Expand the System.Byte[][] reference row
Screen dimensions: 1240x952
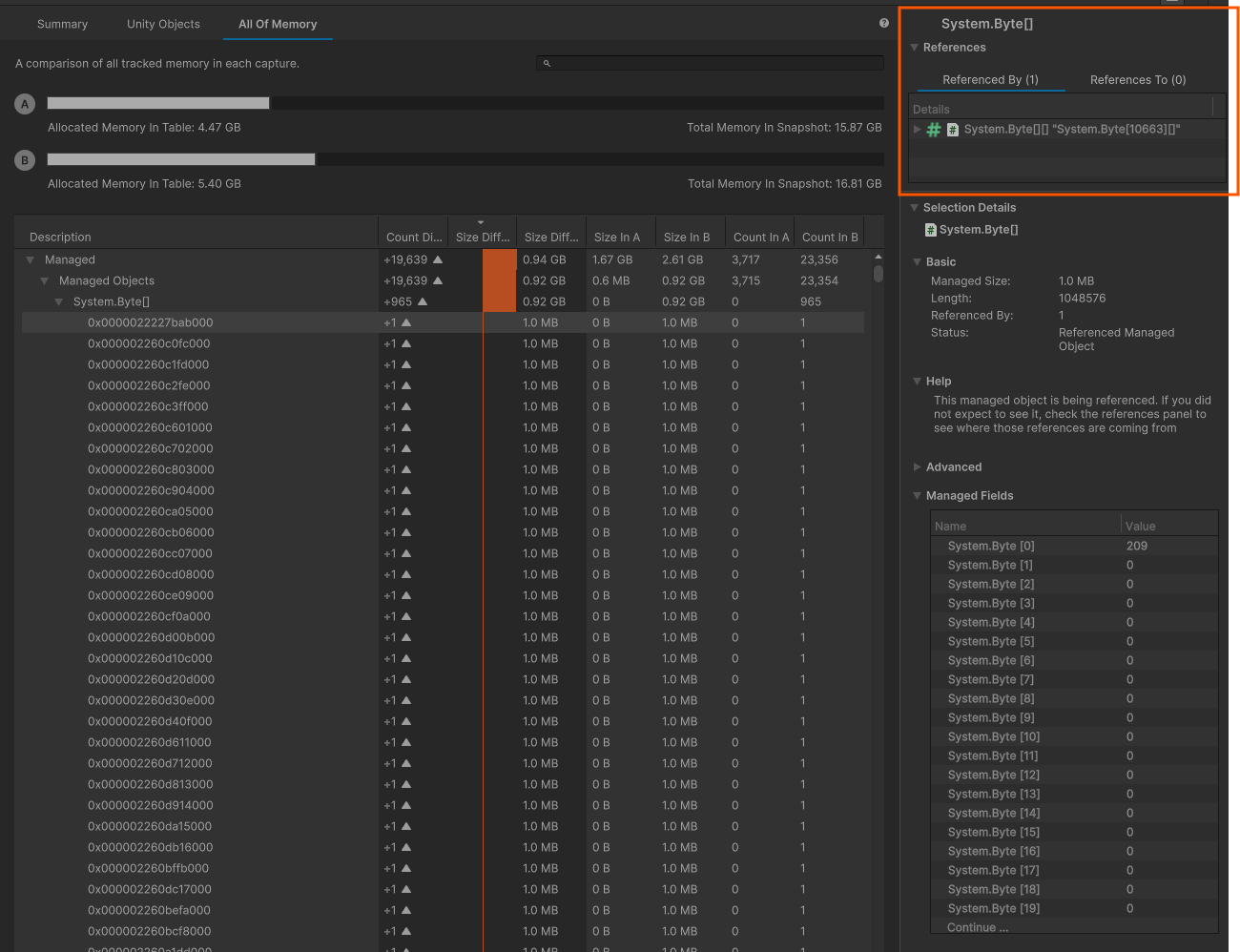coord(917,129)
